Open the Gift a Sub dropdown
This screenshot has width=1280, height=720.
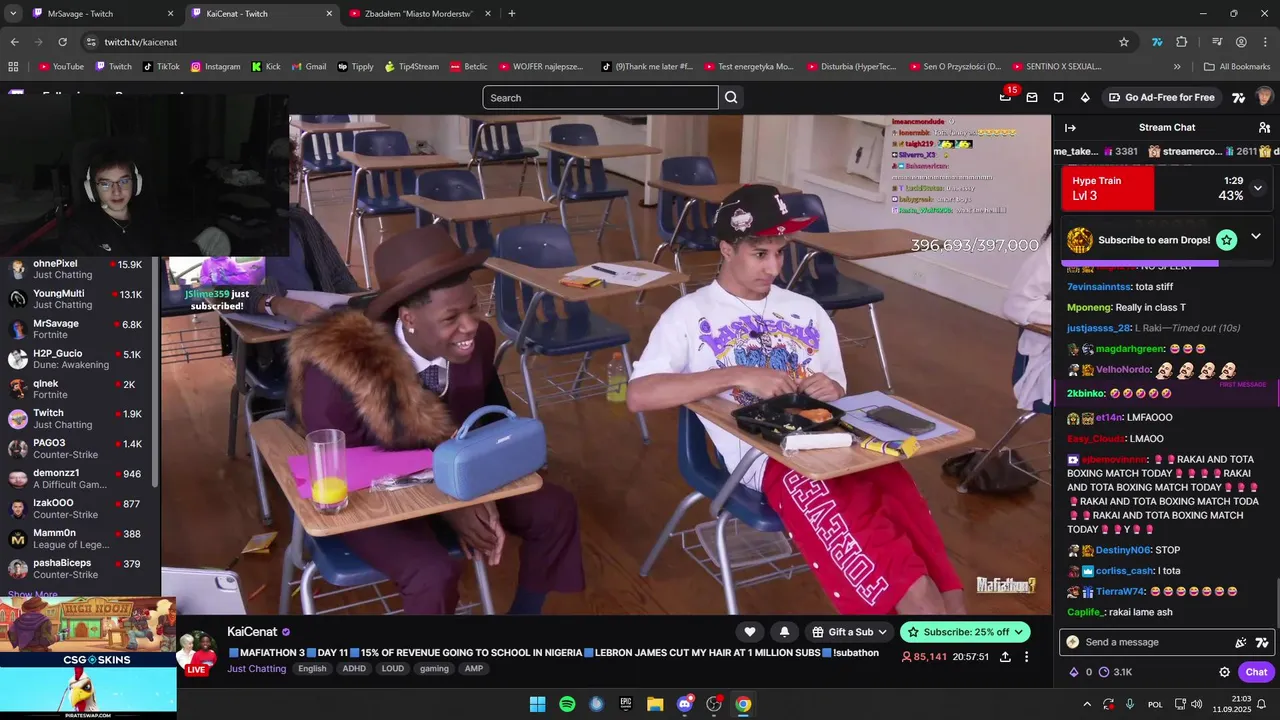click(850, 632)
